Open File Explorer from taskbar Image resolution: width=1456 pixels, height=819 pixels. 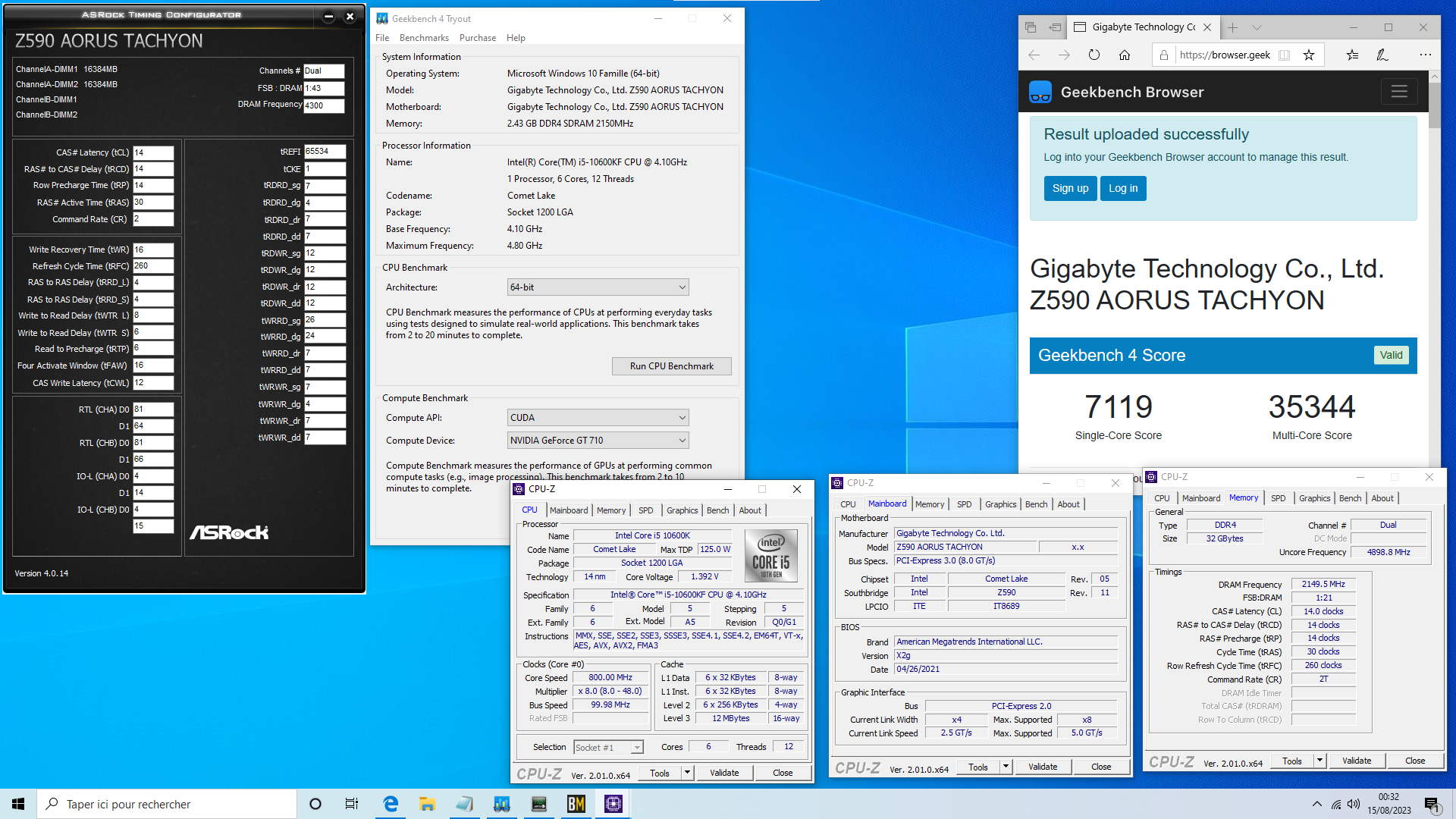pos(427,804)
